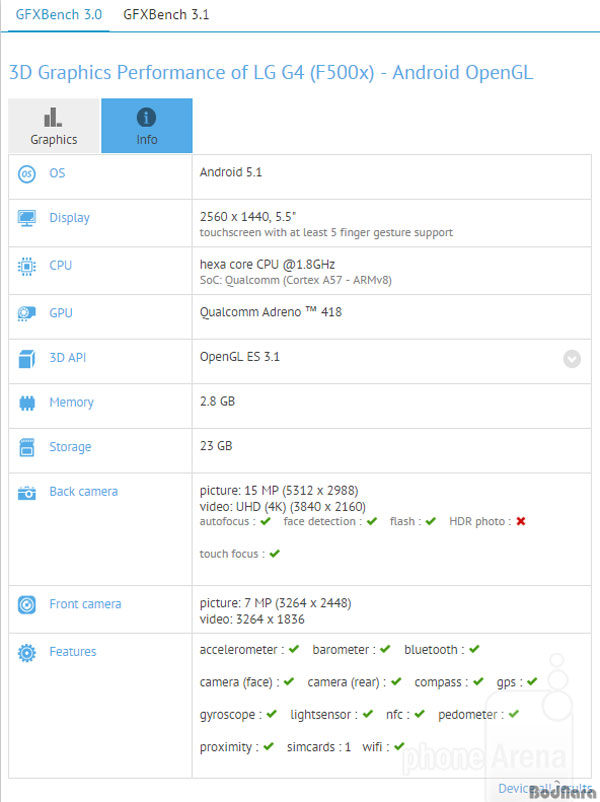Click the flash green checkmark

[x=431, y=521]
